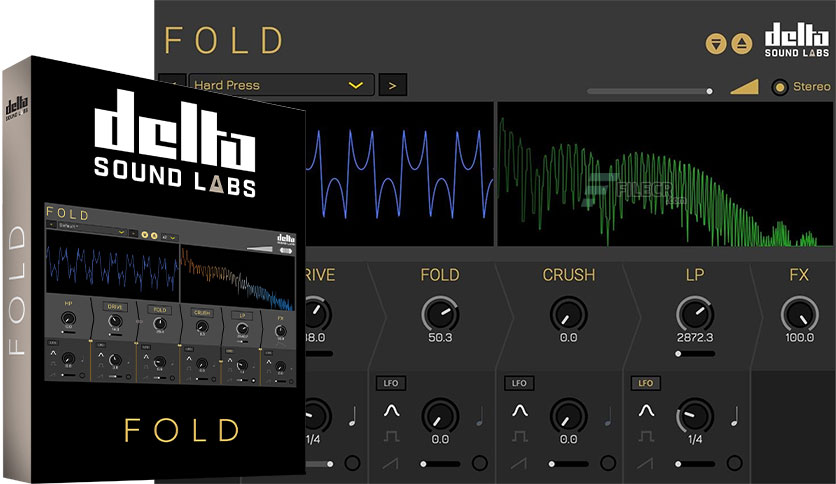Screen dimensions: 836x484
Task: Select sawtooth LFO shape in LP section
Action: tap(645, 463)
